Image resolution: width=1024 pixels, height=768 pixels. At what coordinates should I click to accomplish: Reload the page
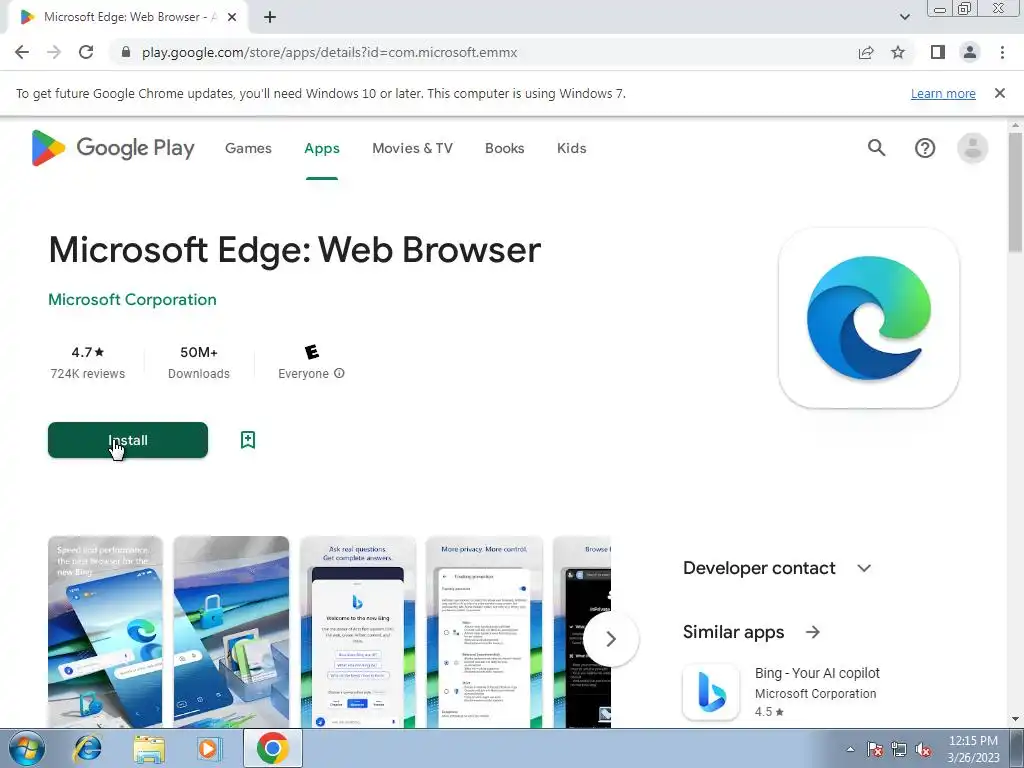point(86,52)
